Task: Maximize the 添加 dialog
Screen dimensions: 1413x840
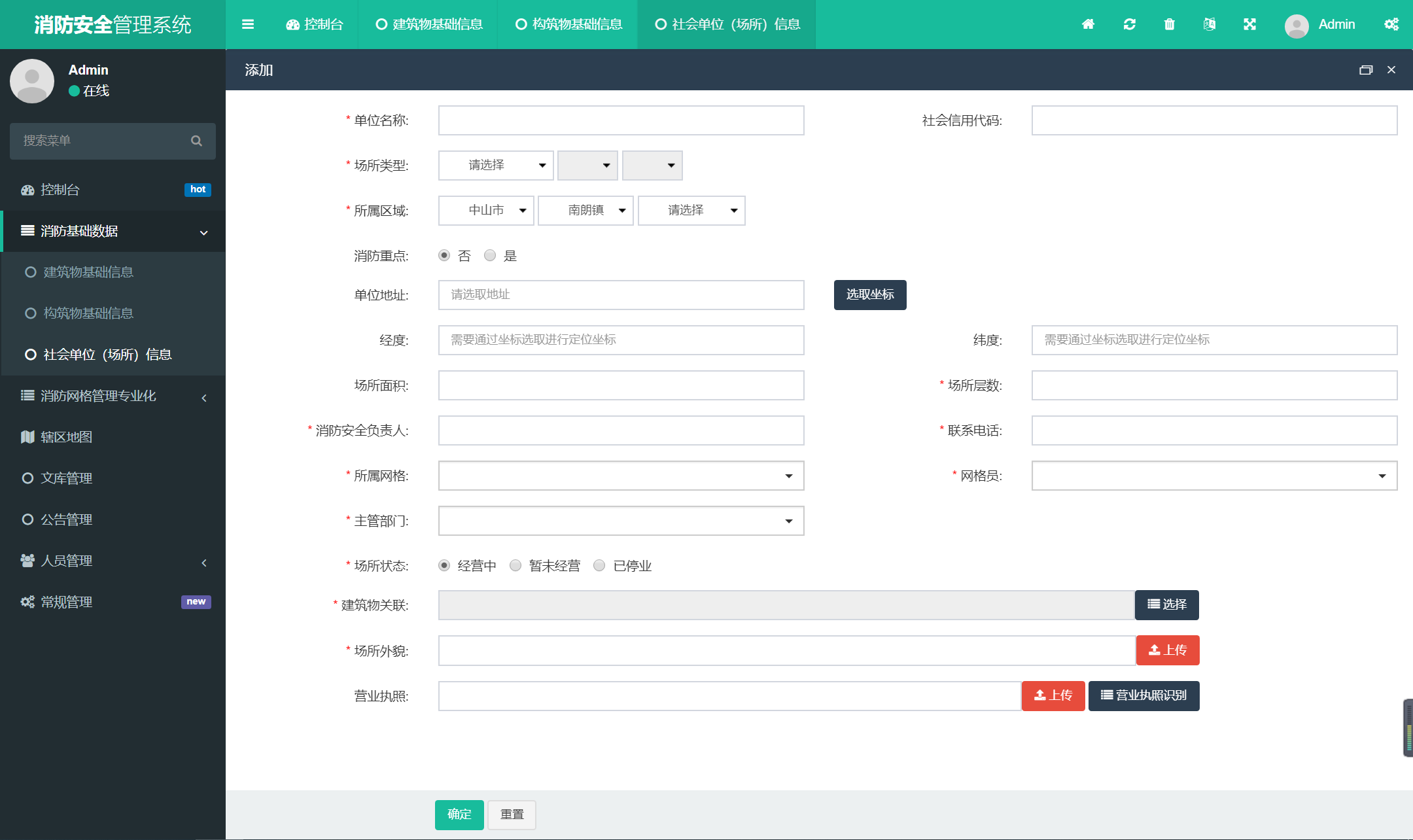Action: click(1366, 70)
